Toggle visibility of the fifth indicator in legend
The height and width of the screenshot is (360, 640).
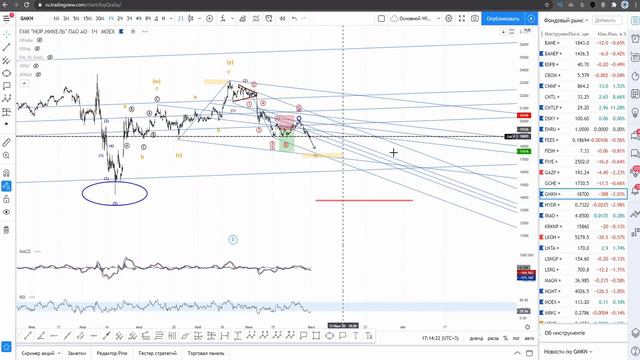click(38, 75)
